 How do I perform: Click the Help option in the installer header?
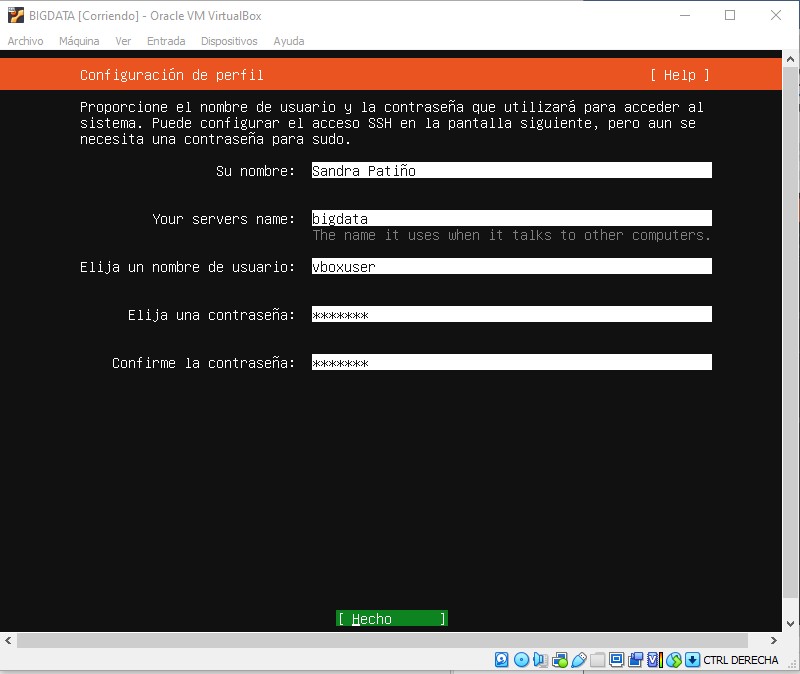680,74
